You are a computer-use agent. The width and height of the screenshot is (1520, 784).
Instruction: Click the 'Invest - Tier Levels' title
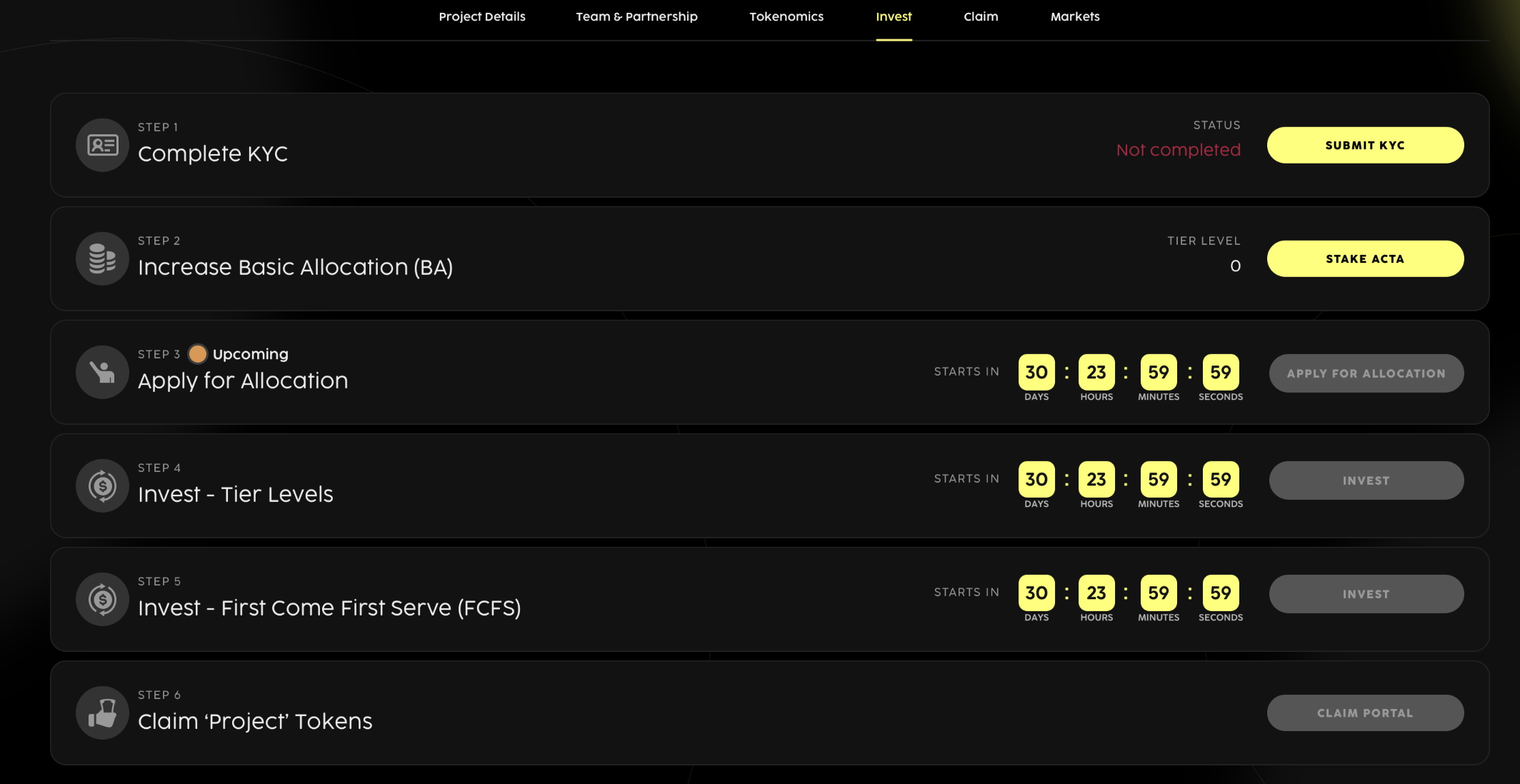236,494
